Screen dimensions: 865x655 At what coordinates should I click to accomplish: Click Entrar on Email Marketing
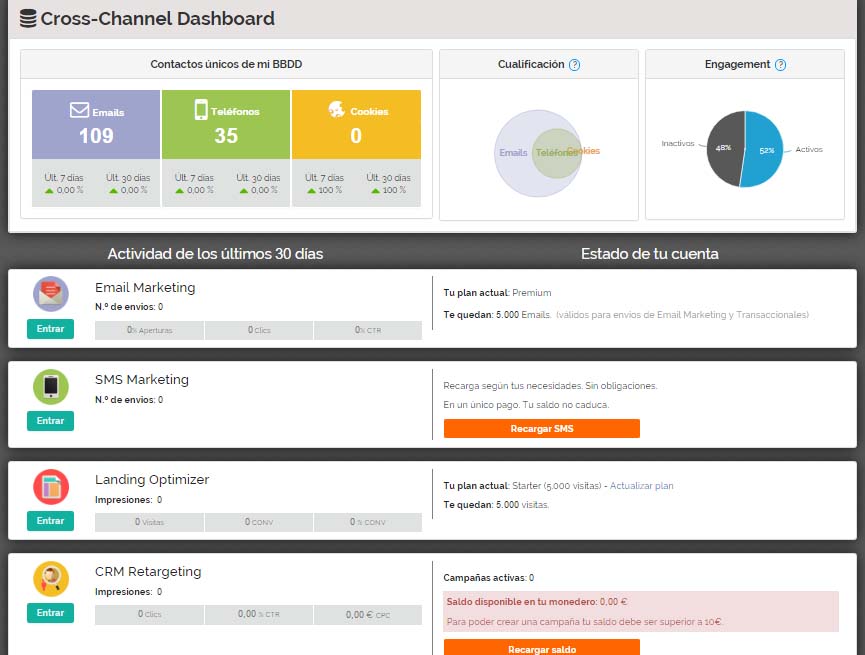pyautogui.click(x=49, y=327)
